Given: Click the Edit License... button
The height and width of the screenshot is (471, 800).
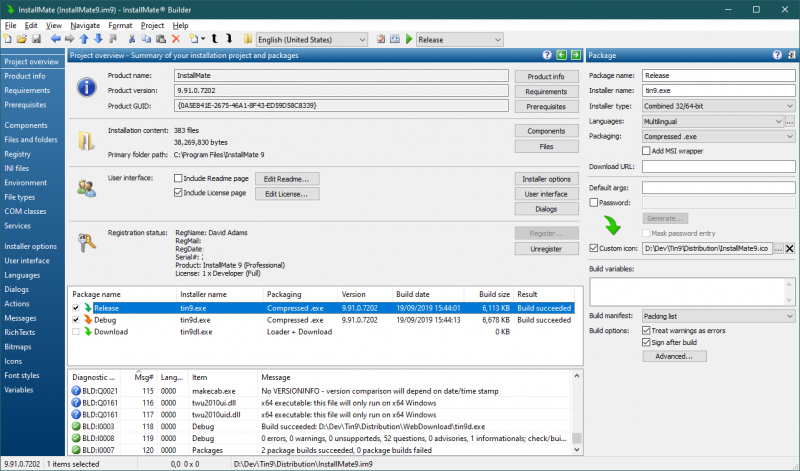Looking at the screenshot, I should coord(285,193).
